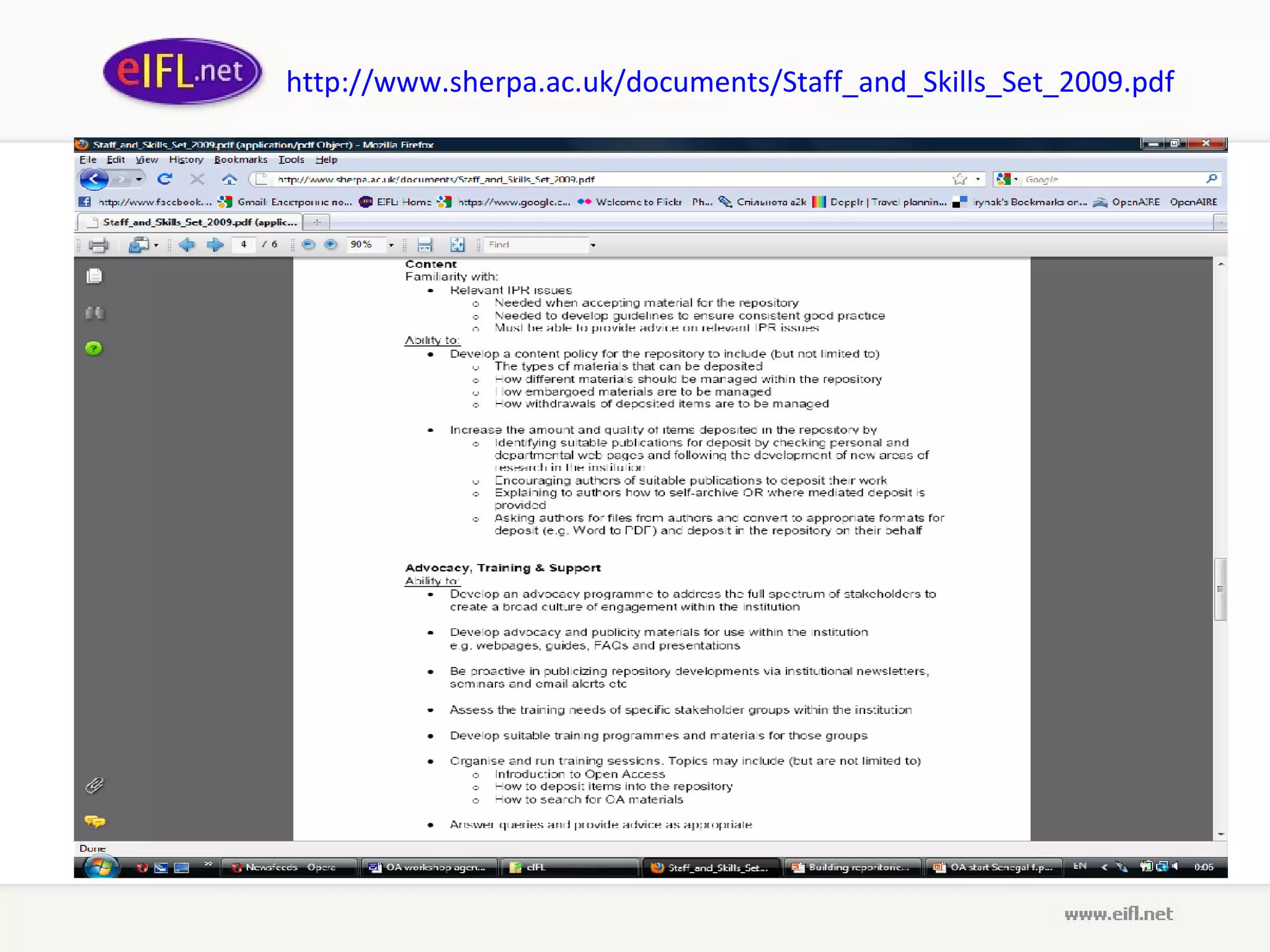The width and height of the screenshot is (1270, 952).
Task: Open the Tools menu
Action: pyautogui.click(x=291, y=160)
